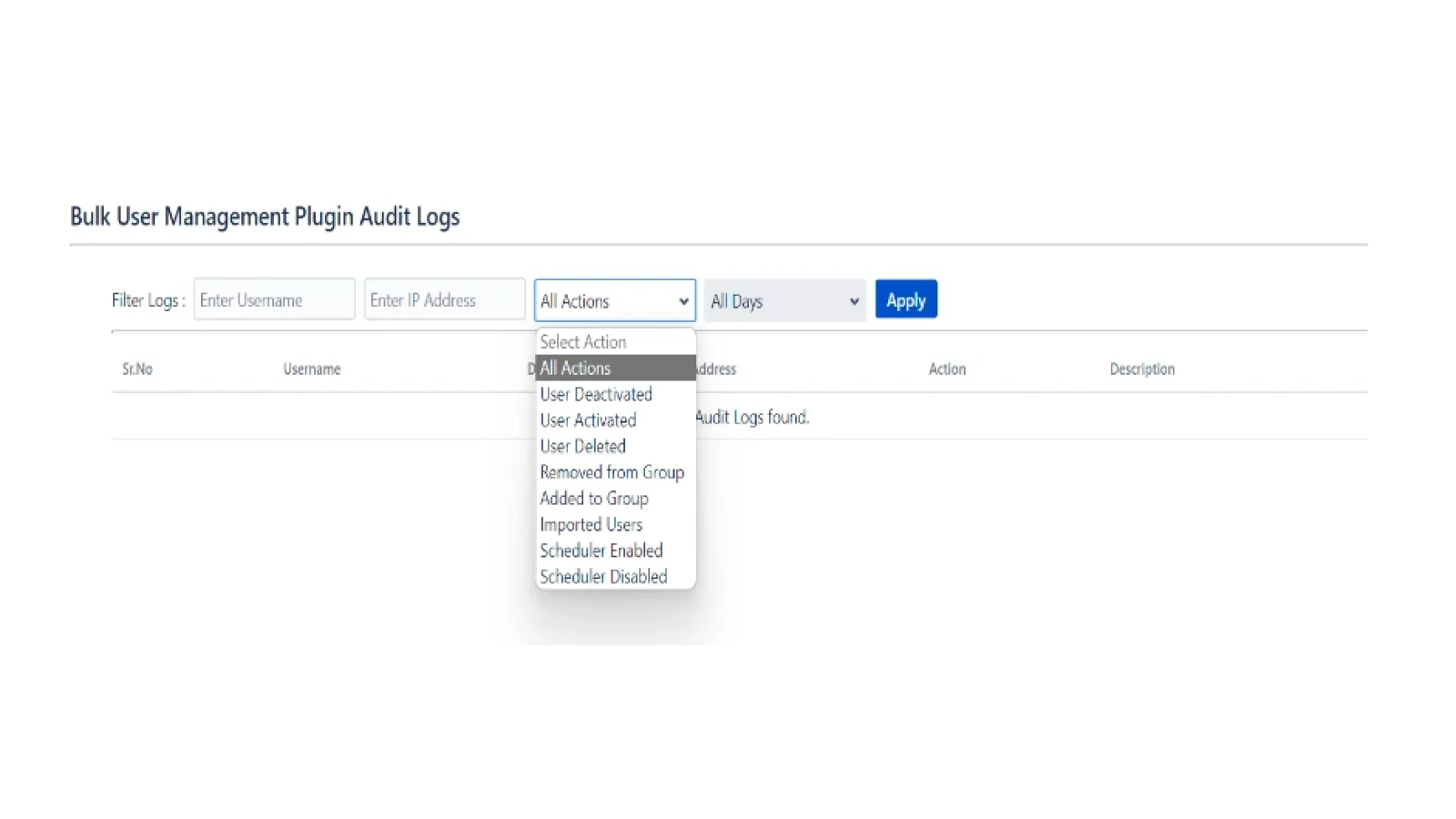Click the Sr.No column header
The height and width of the screenshot is (819, 1456).
(x=137, y=369)
